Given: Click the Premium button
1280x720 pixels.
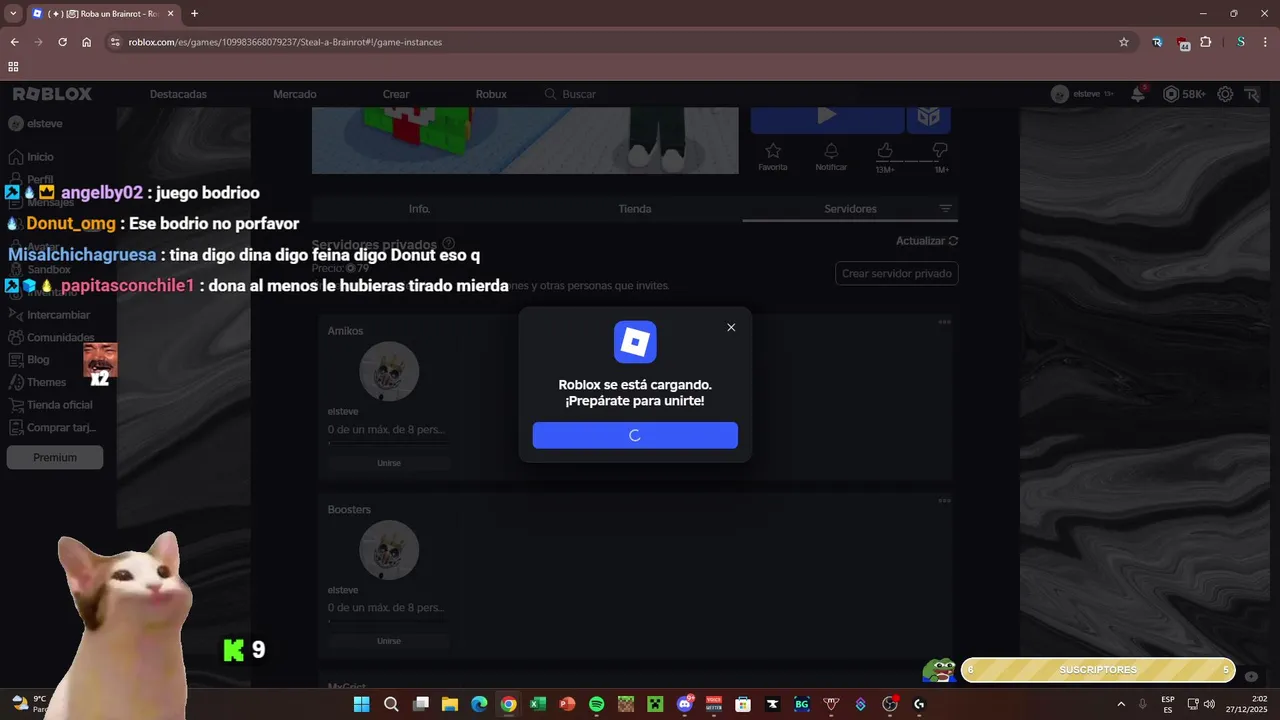Looking at the screenshot, I should click(x=55, y=457).
